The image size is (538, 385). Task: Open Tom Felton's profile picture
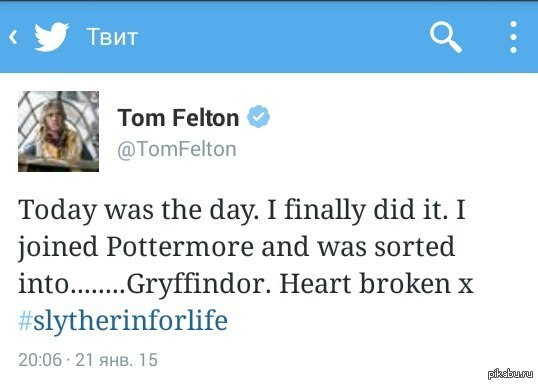(x=58, y=131)
